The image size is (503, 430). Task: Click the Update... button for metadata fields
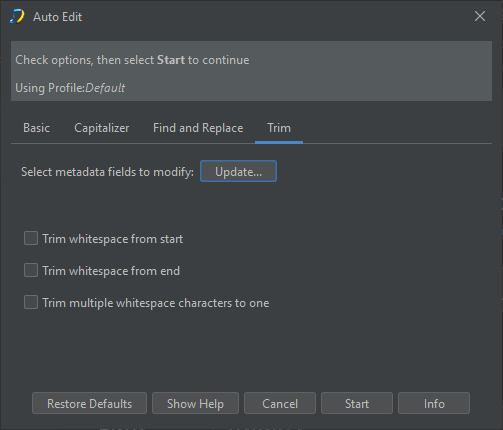(238, 171)
